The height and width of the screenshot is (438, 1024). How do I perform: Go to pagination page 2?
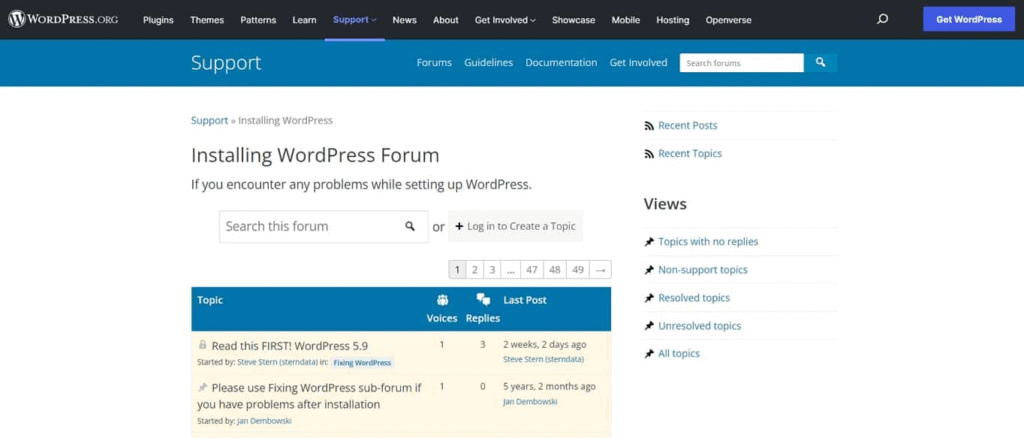click(x=475, y=270)
